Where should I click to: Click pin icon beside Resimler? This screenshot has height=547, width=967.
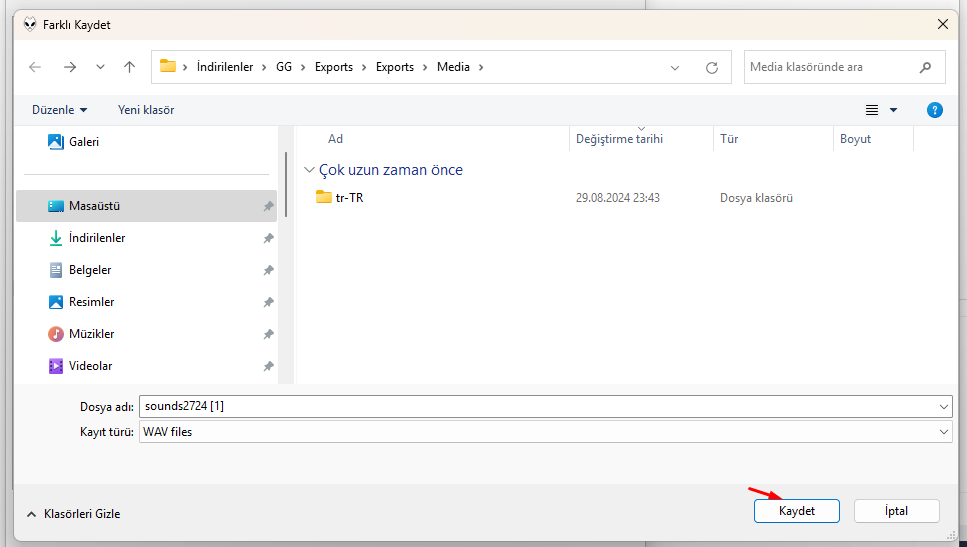coord(268,303)
